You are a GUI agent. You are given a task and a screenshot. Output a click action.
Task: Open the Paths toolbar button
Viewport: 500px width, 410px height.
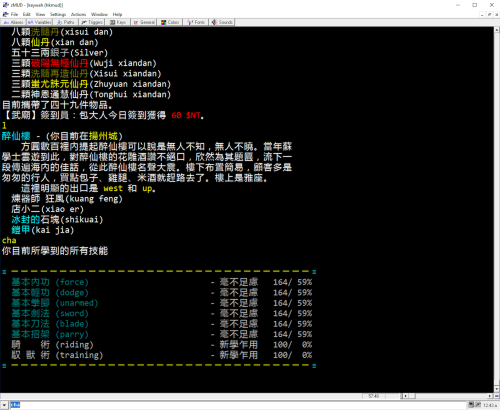(x=66, y=22)
